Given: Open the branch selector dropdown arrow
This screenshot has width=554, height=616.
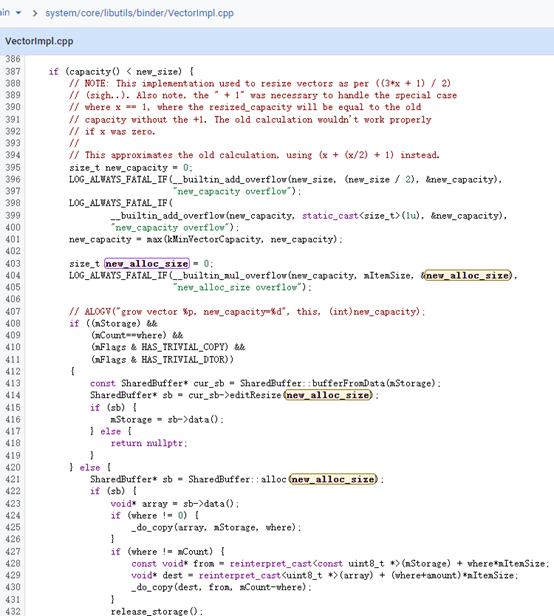Looking at the screenshot, I should click(18, 13).
